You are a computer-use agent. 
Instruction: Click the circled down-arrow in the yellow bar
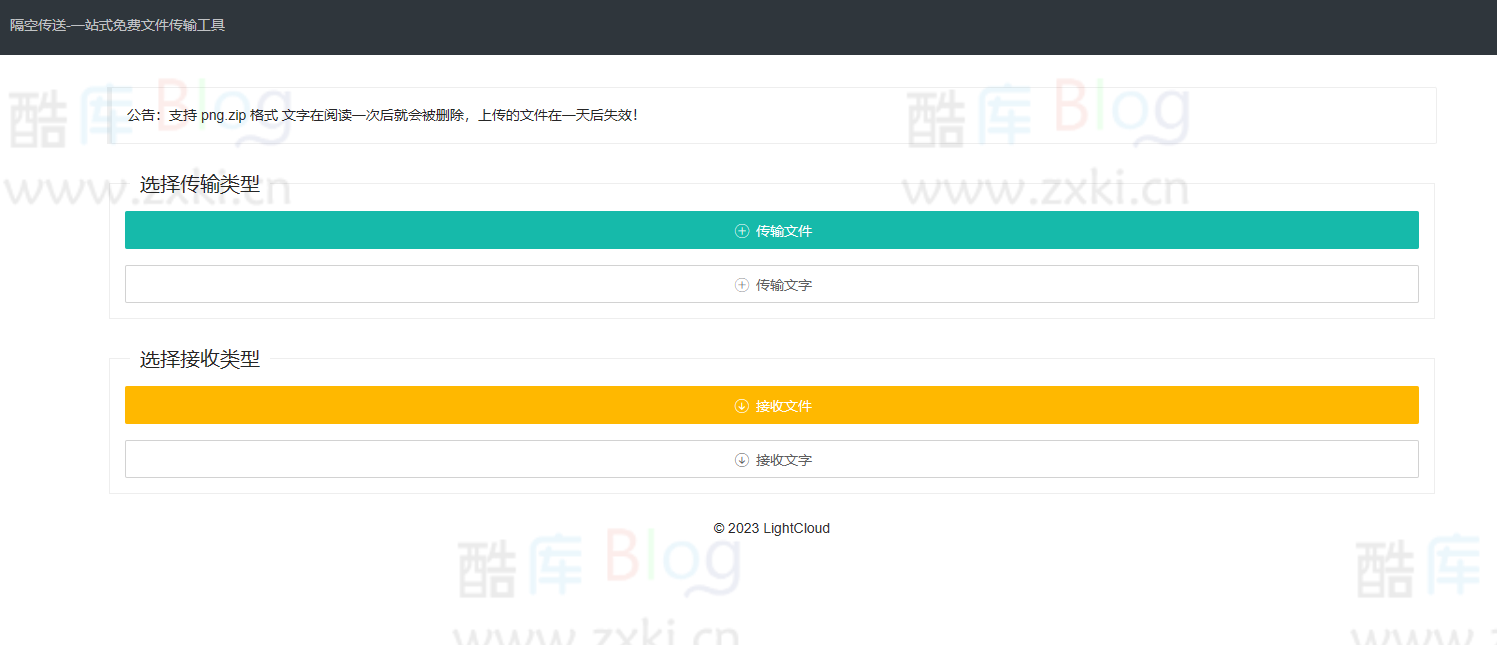pyautogui.click(x=741, y=405)
